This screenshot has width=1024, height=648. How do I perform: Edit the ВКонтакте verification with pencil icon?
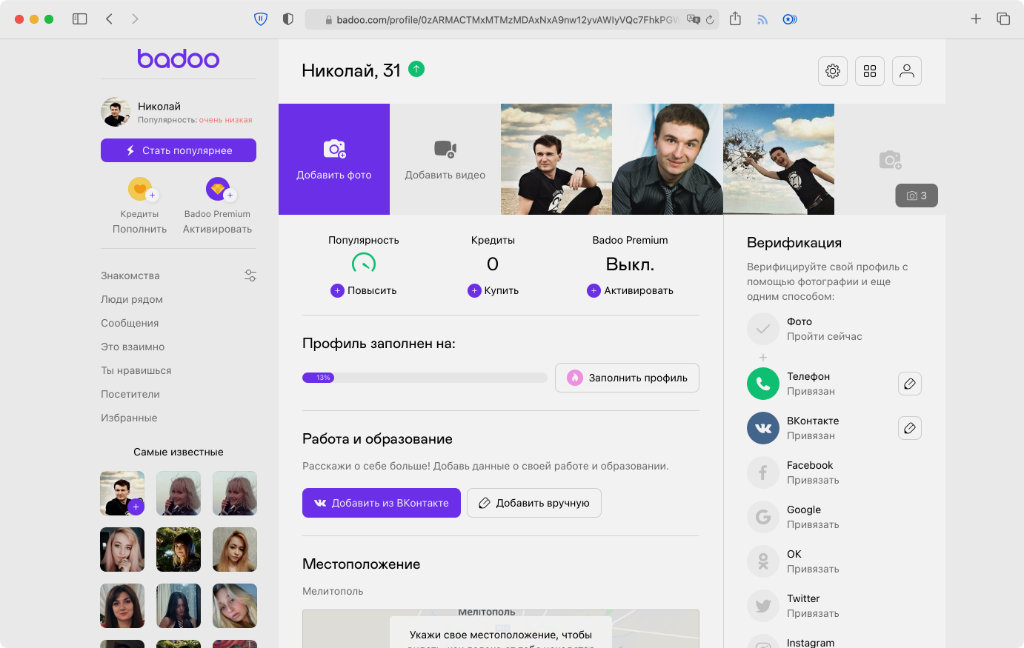[x=909, y=428]
